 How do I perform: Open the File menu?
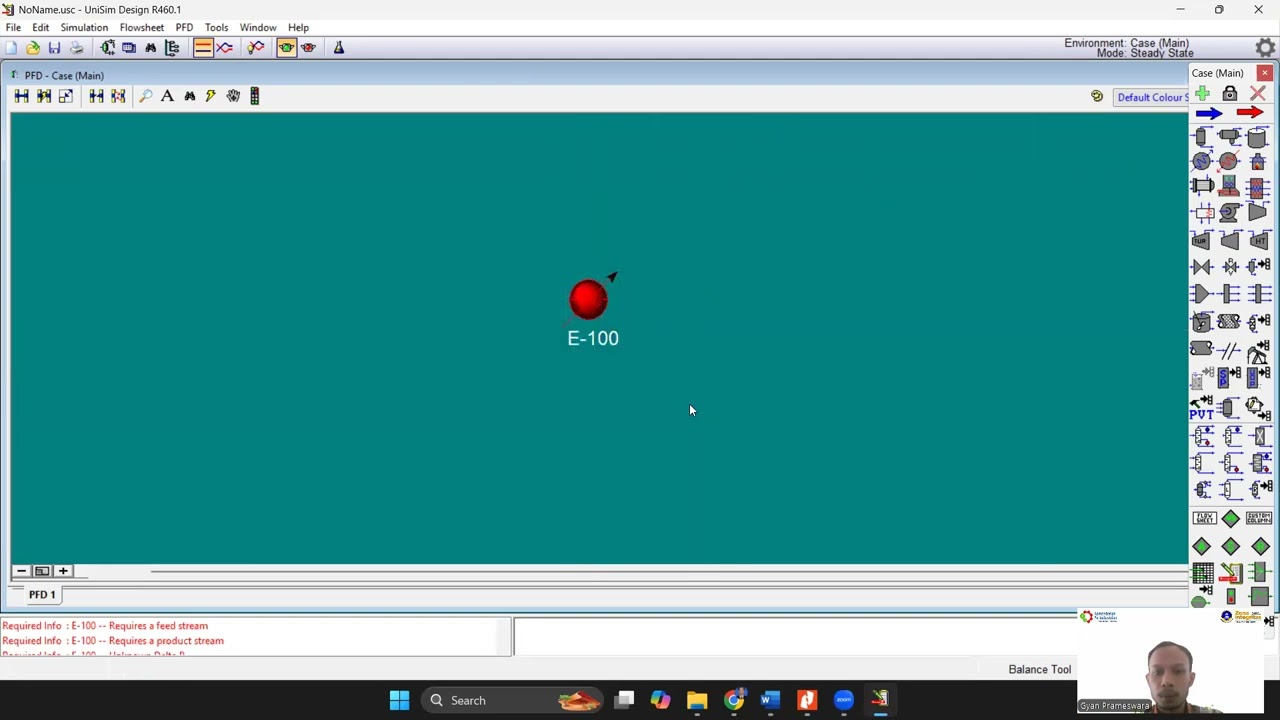(13, 27)
